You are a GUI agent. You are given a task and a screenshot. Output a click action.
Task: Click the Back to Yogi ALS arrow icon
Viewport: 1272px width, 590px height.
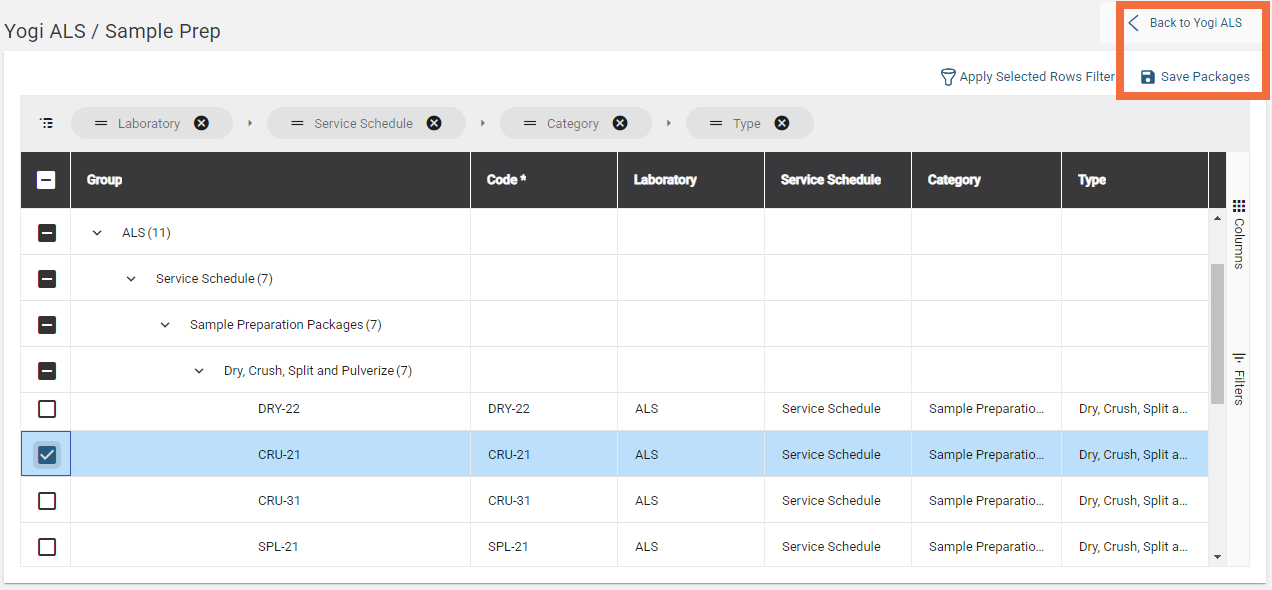tap(1134, 23)
